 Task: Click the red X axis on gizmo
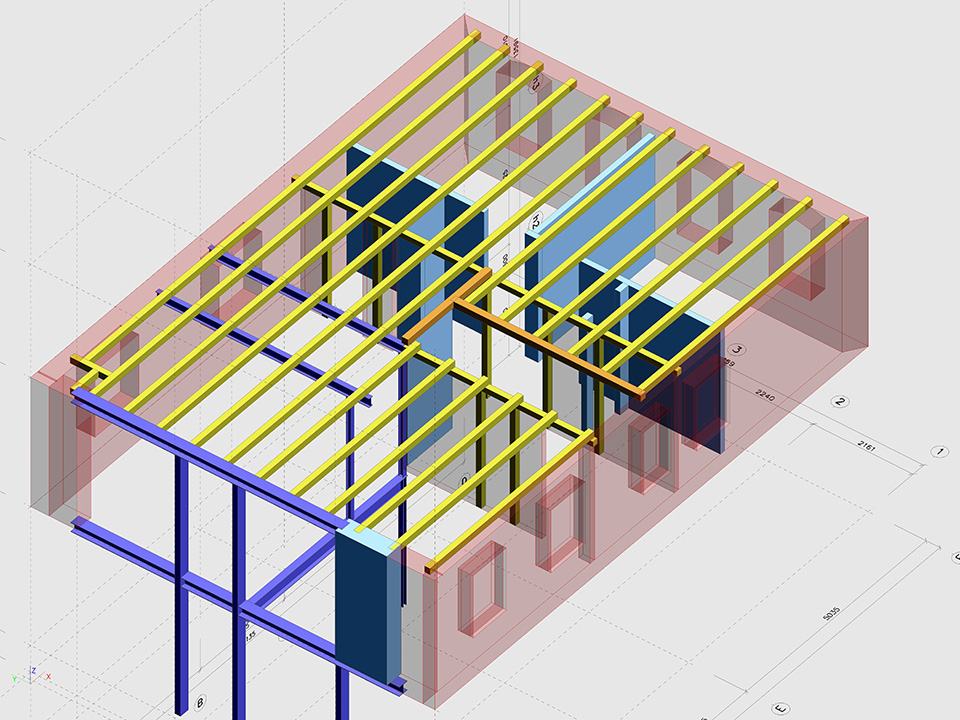click(x=44, y=677)
